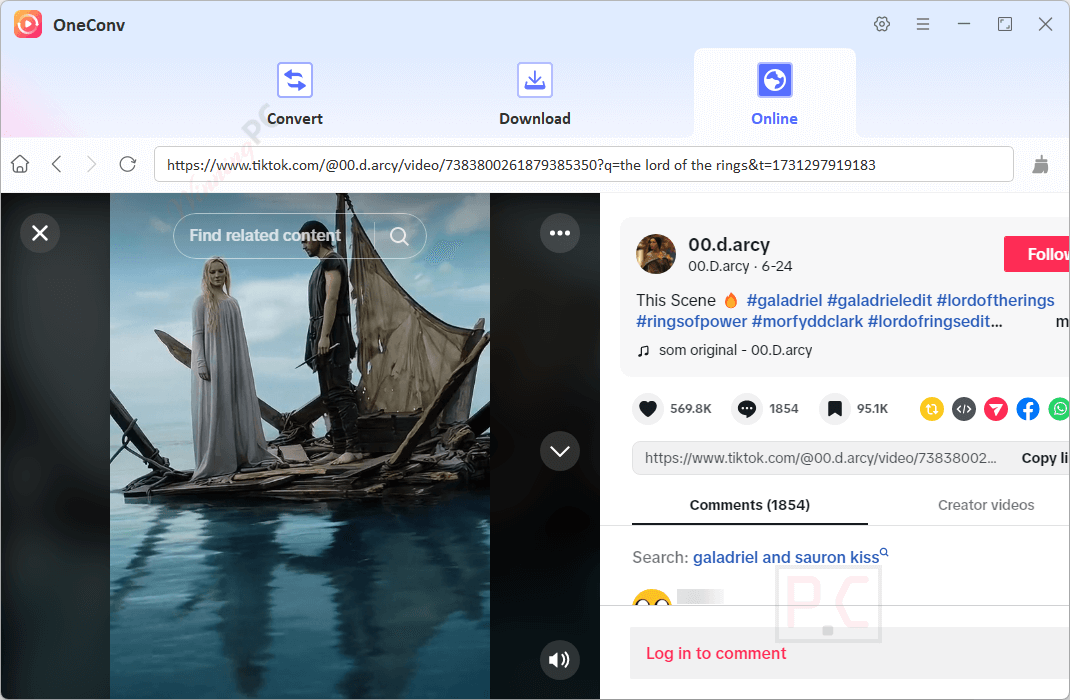Click the URL address bar
The image size is (1070, 700).
pos(583,164)
